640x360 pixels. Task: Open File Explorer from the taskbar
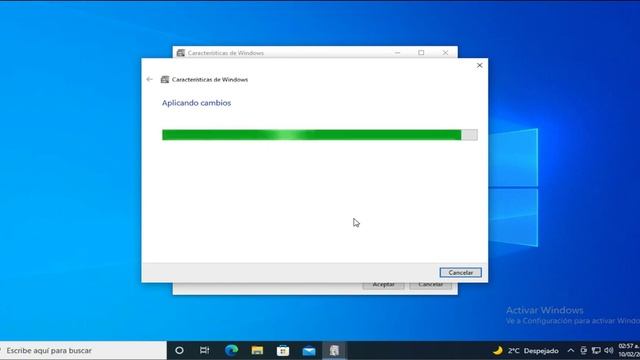click(257, 350)
